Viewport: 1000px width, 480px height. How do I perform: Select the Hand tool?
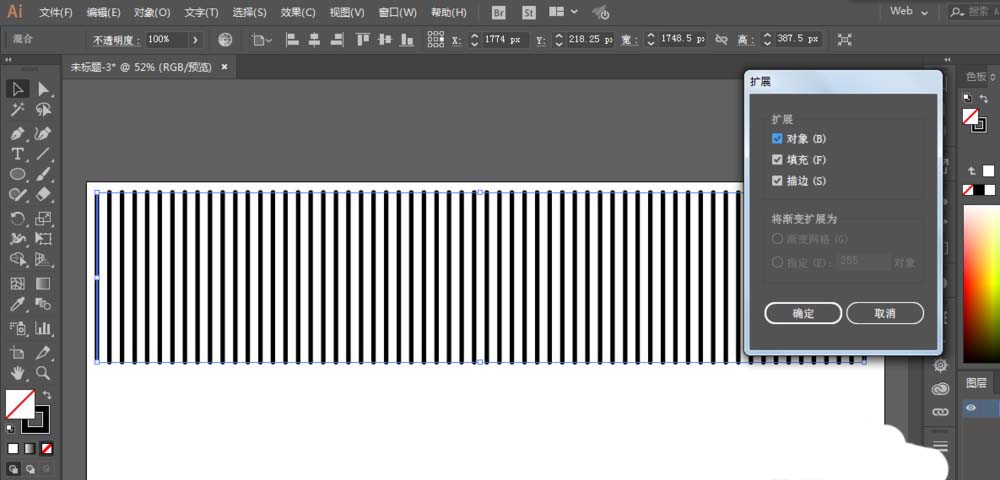point(18,373)
